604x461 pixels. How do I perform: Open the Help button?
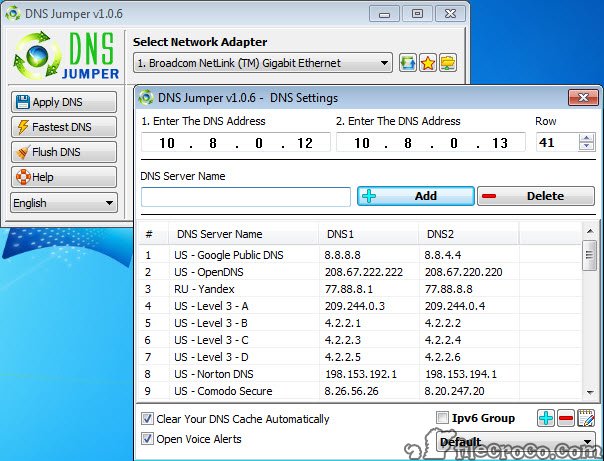coord(64,177)
